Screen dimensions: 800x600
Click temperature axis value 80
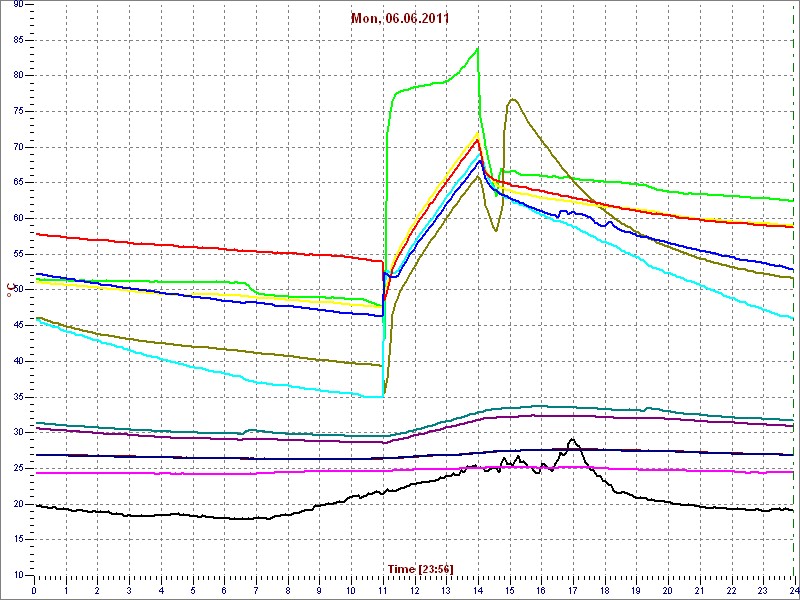click(18, 76)
